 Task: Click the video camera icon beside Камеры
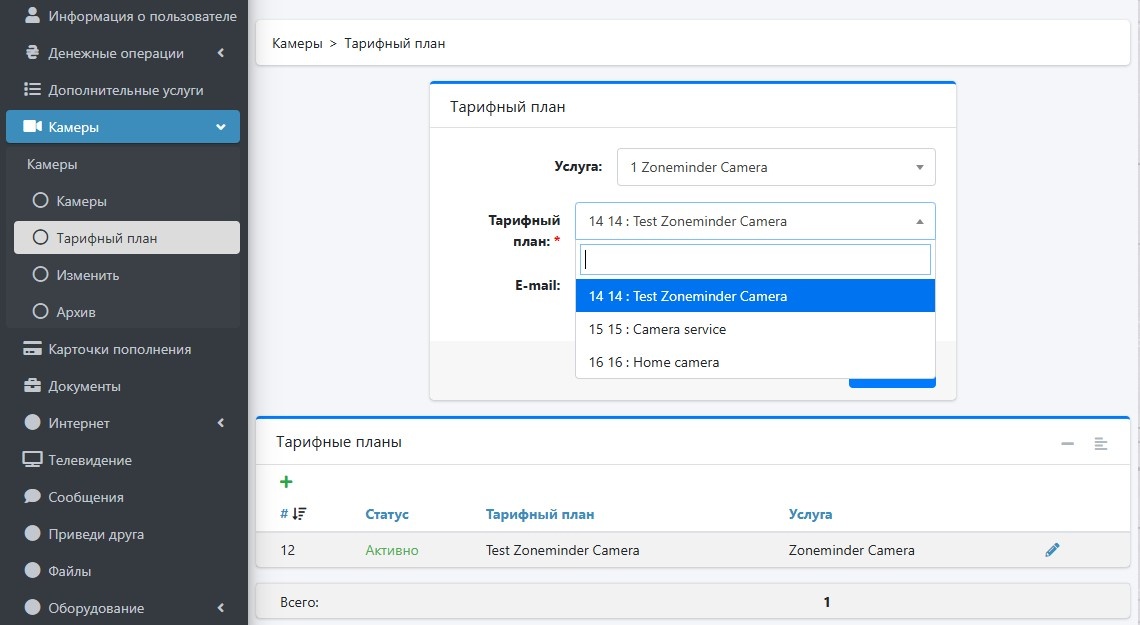33,126
